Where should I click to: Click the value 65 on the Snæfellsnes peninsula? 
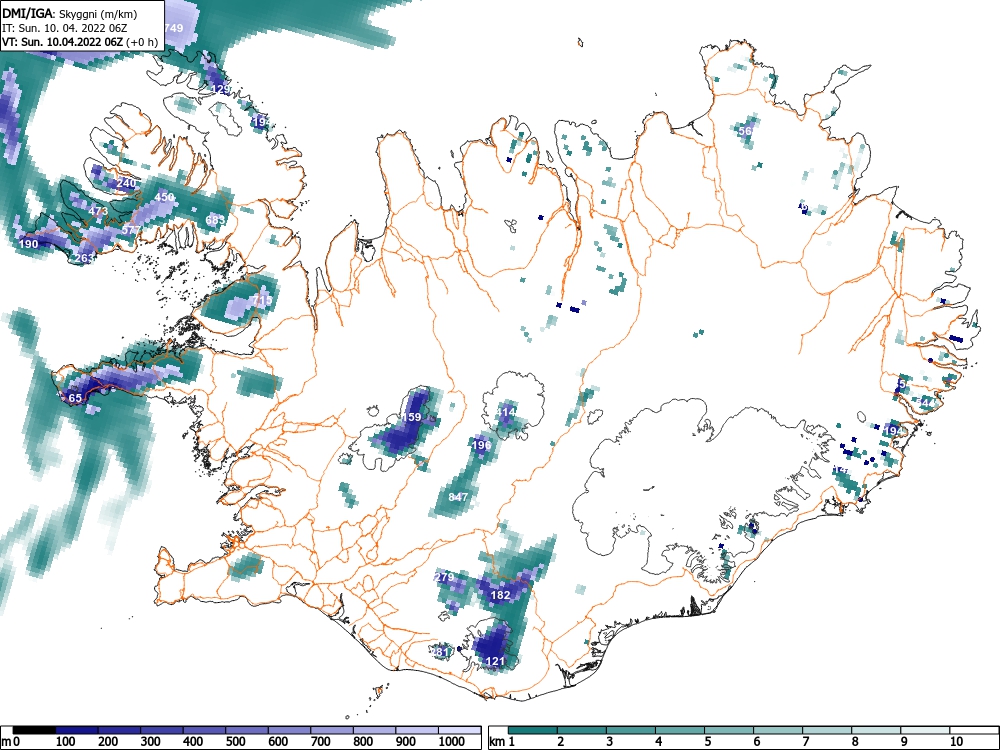(x=75, y=398)
